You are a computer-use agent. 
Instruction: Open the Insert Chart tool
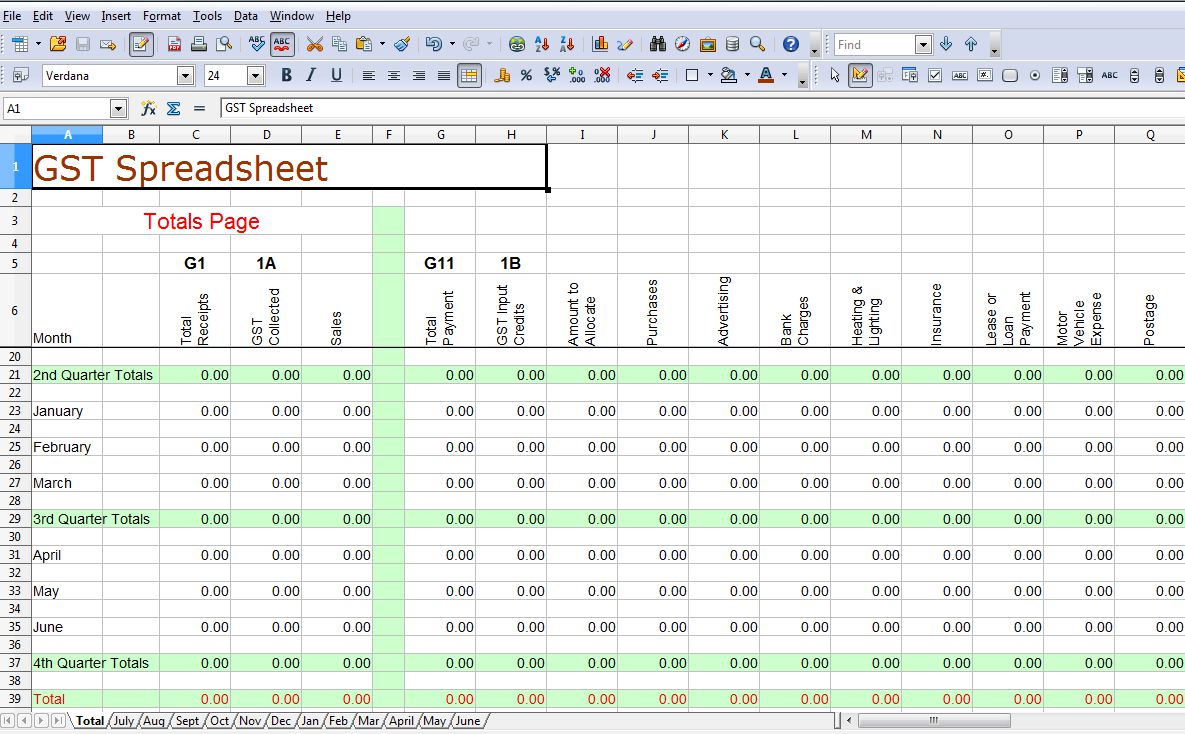coord(601,44)
